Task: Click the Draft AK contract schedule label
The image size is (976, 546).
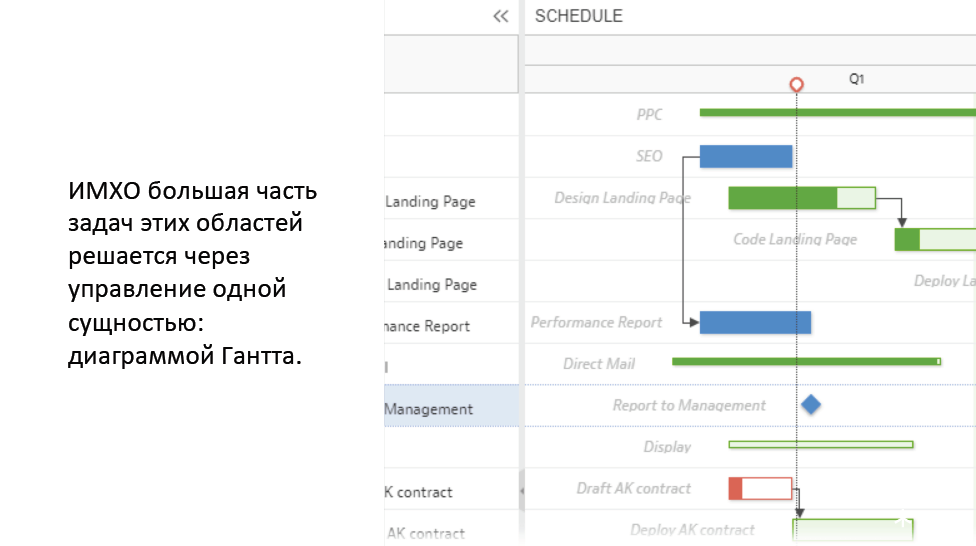Action: [x=634, y=489]
